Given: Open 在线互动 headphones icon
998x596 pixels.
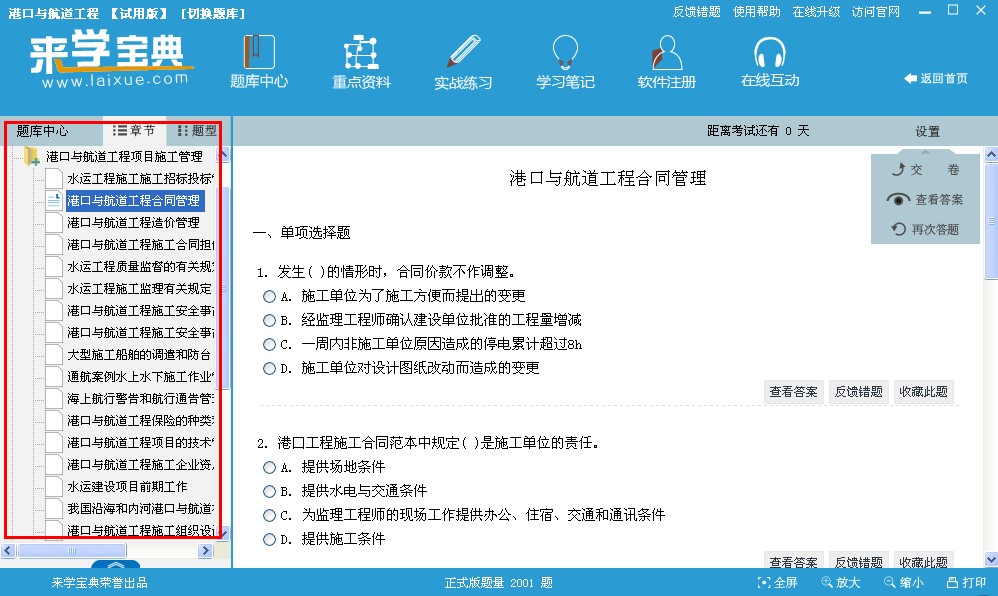Looking at the screenshot, I should point(770,52).
